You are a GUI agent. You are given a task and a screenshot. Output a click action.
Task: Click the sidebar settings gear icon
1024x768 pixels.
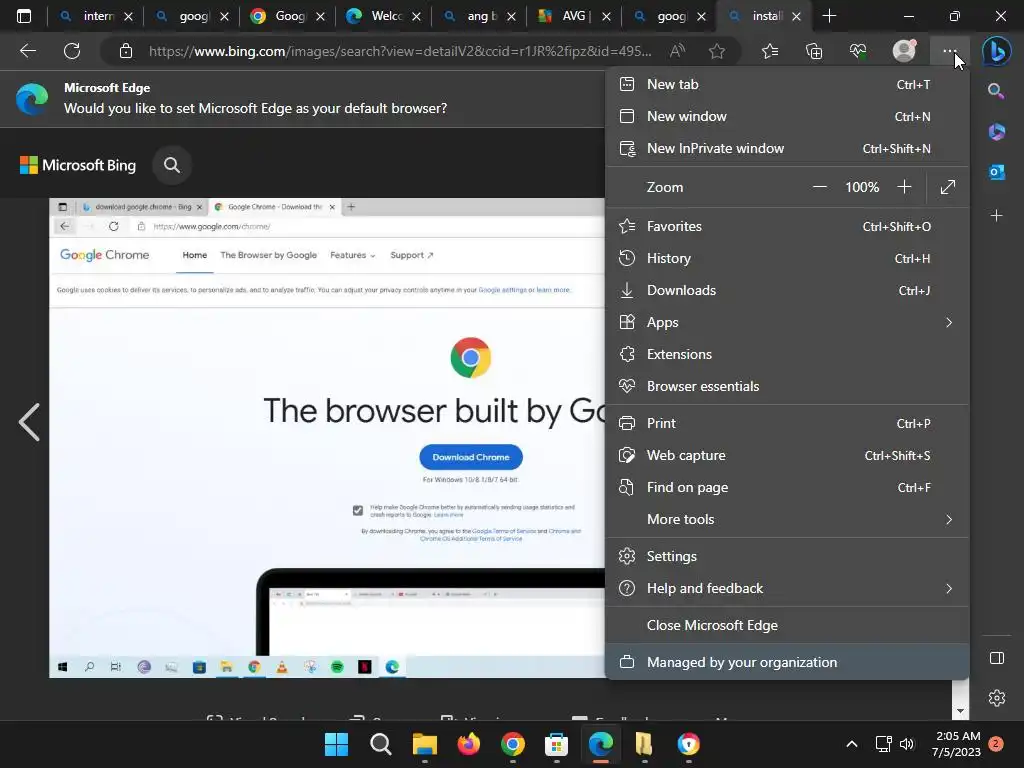997,698
